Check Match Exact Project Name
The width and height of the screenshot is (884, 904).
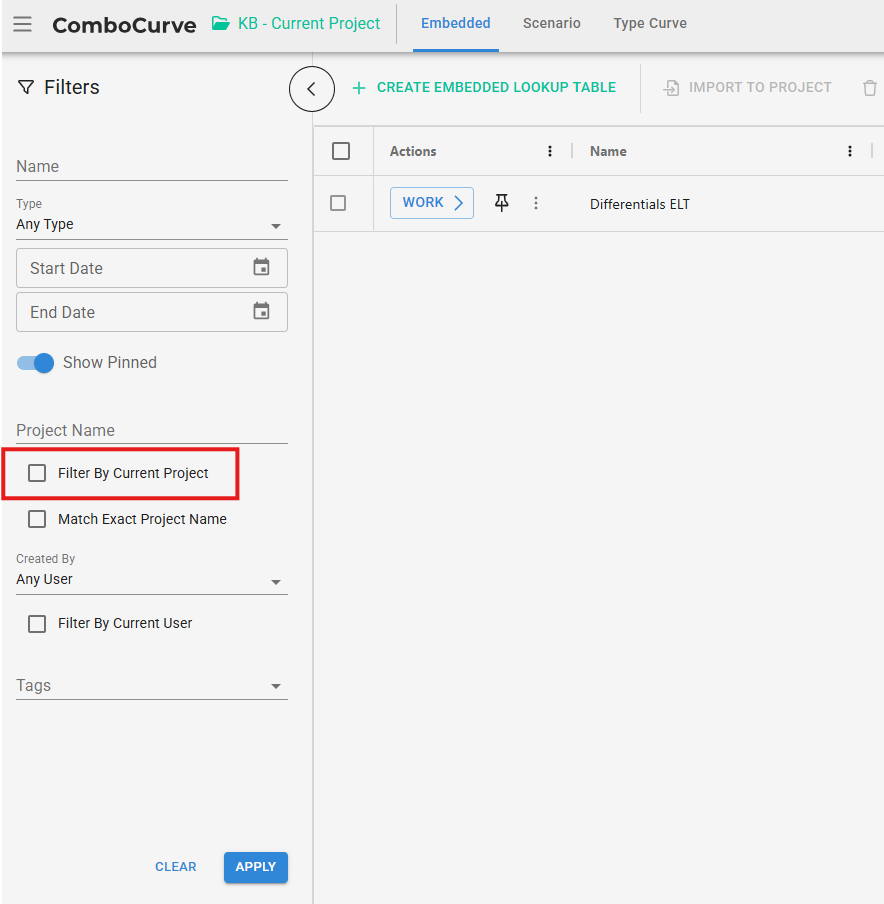pyautogui.click(x=37, y=519)
